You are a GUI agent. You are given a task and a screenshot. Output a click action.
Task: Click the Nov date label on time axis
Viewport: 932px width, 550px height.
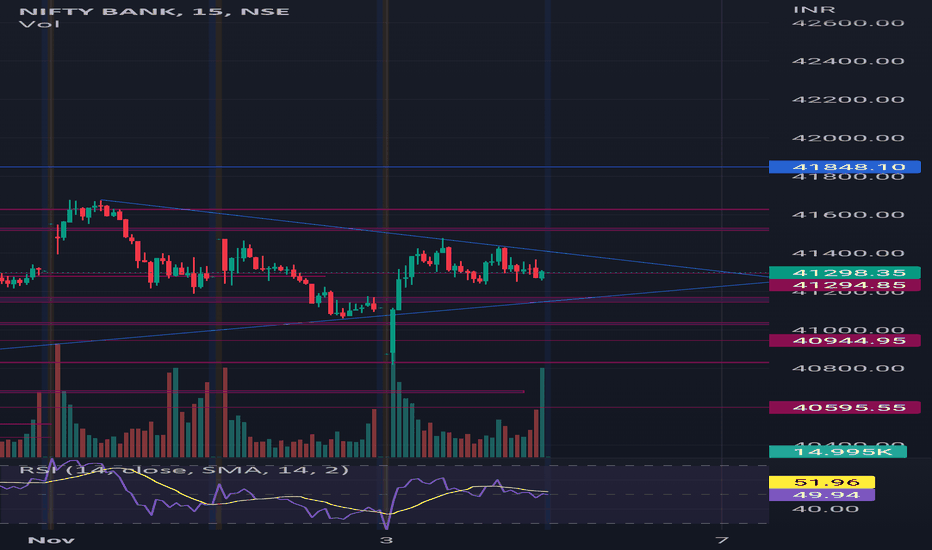(x=51, y=540)
